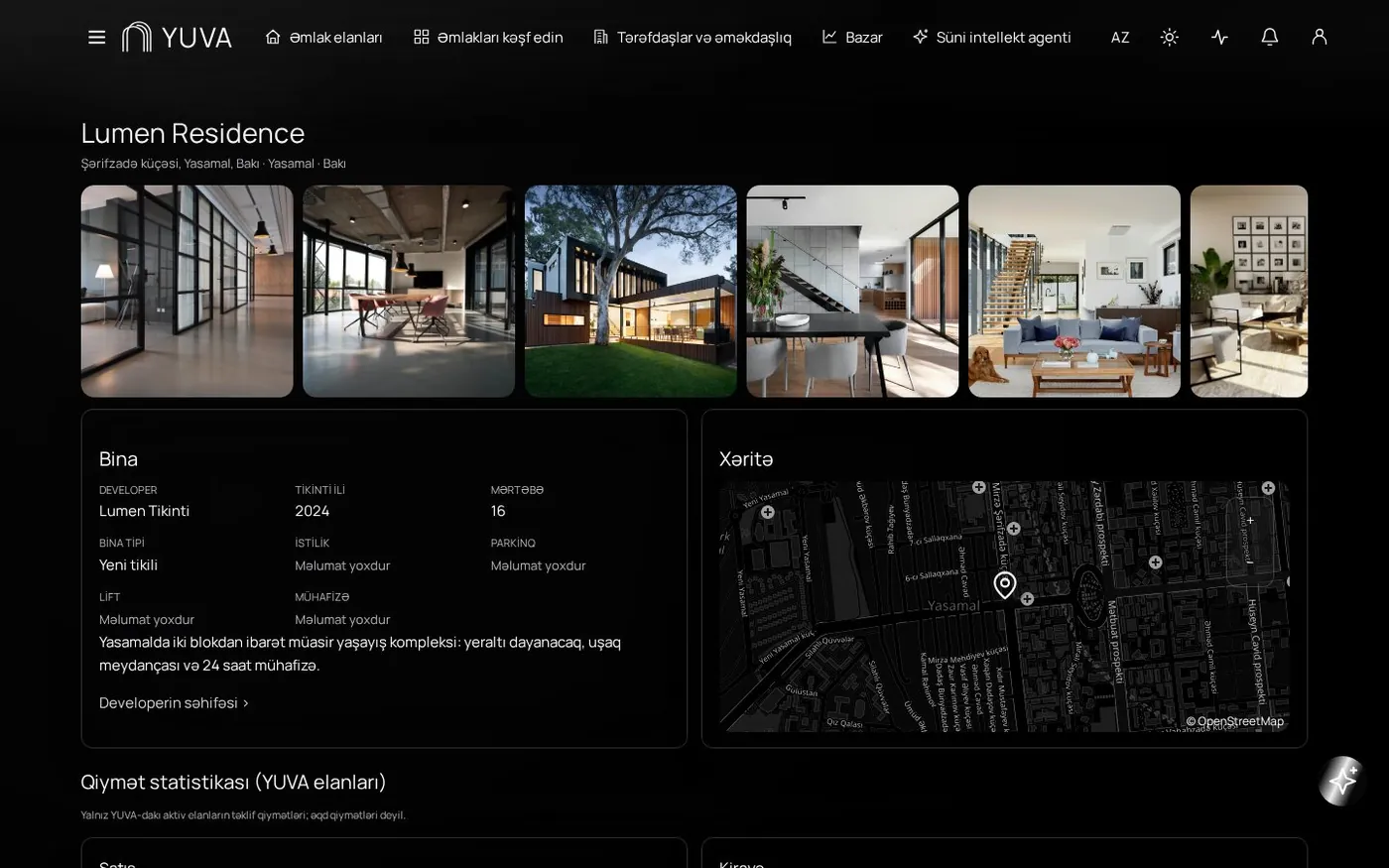
Task: Zoom out on the map with minus
Action: (1250, 562)
